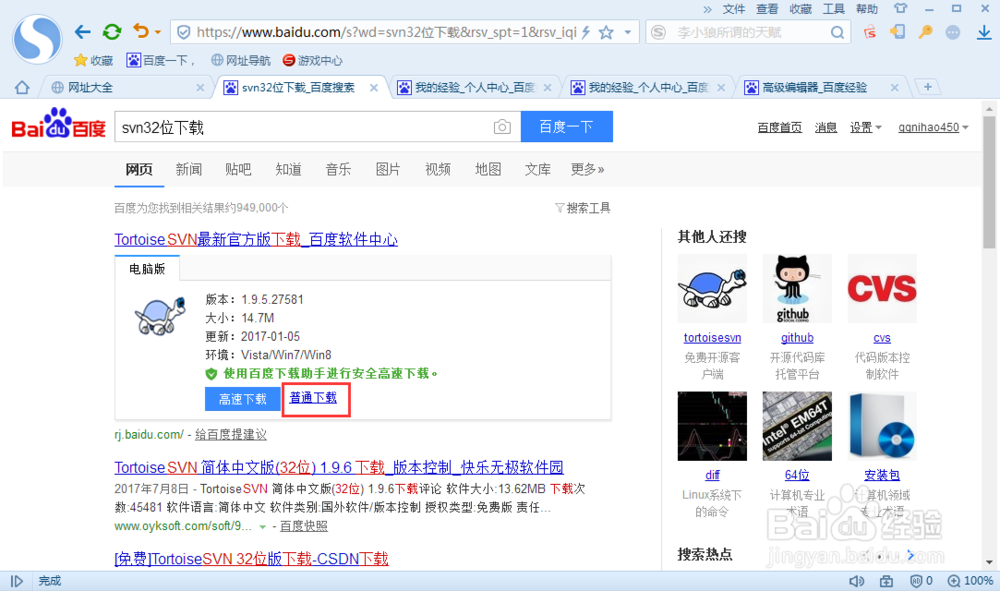Open the 文件 menu
Viewport: 1000px width, 591px height.
(x=733, y=9)
